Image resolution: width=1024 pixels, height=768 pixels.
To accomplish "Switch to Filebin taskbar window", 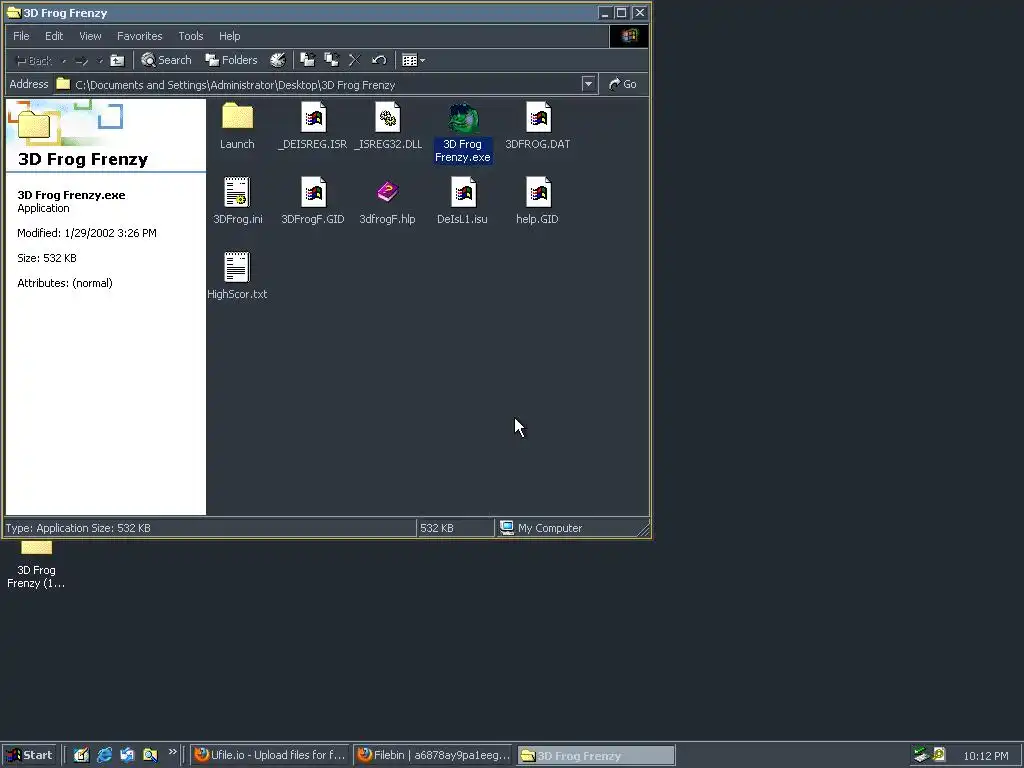I will pos(434,755).
